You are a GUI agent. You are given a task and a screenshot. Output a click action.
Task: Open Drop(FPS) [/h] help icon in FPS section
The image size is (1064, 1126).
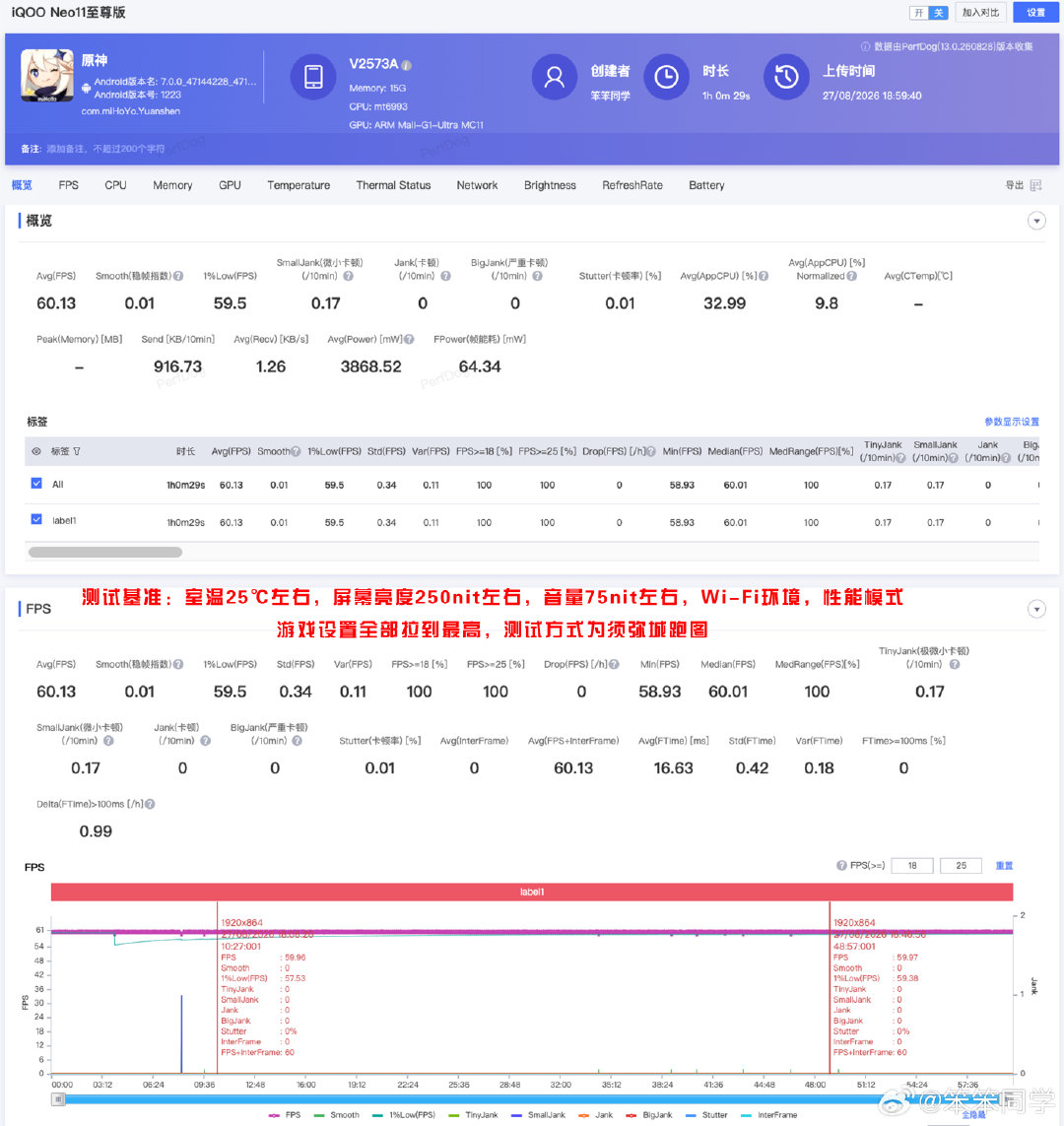tap(614, 664)
